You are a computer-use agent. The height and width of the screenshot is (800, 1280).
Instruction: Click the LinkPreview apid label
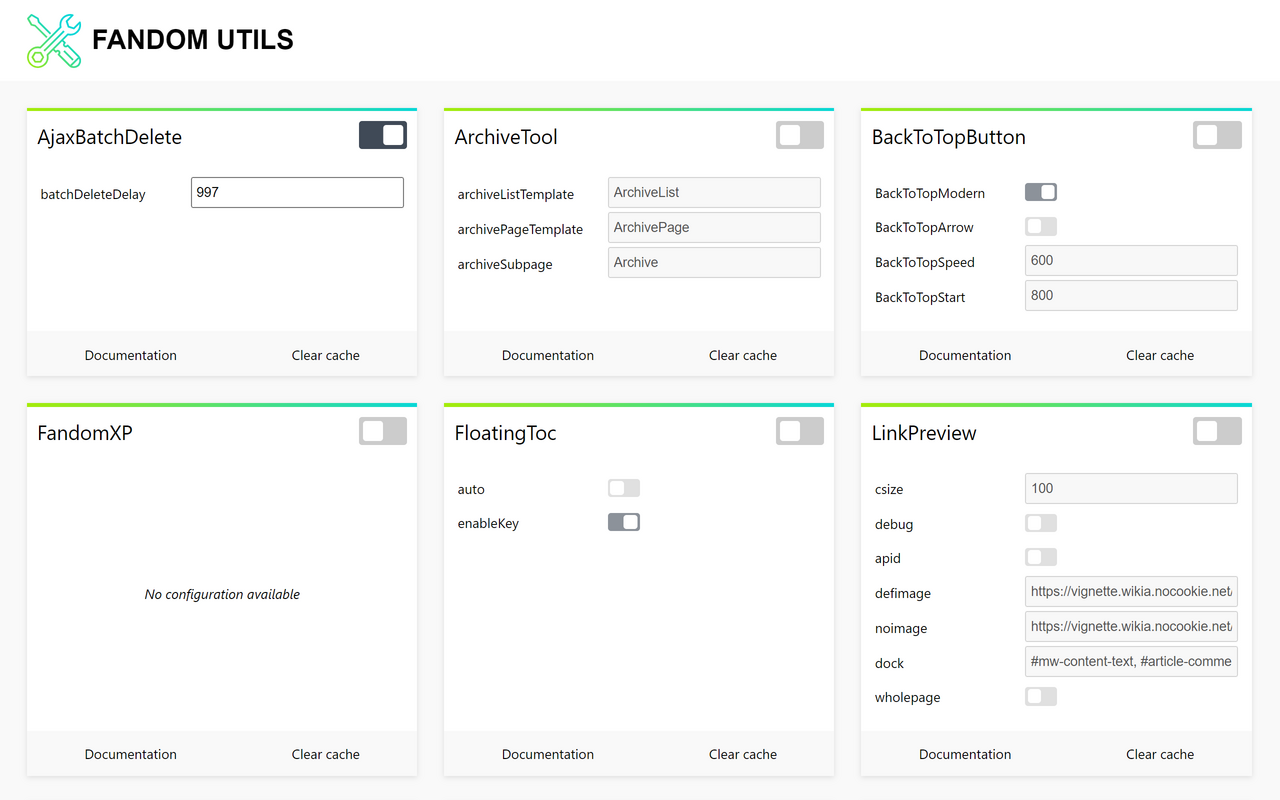tap(888, 558)
